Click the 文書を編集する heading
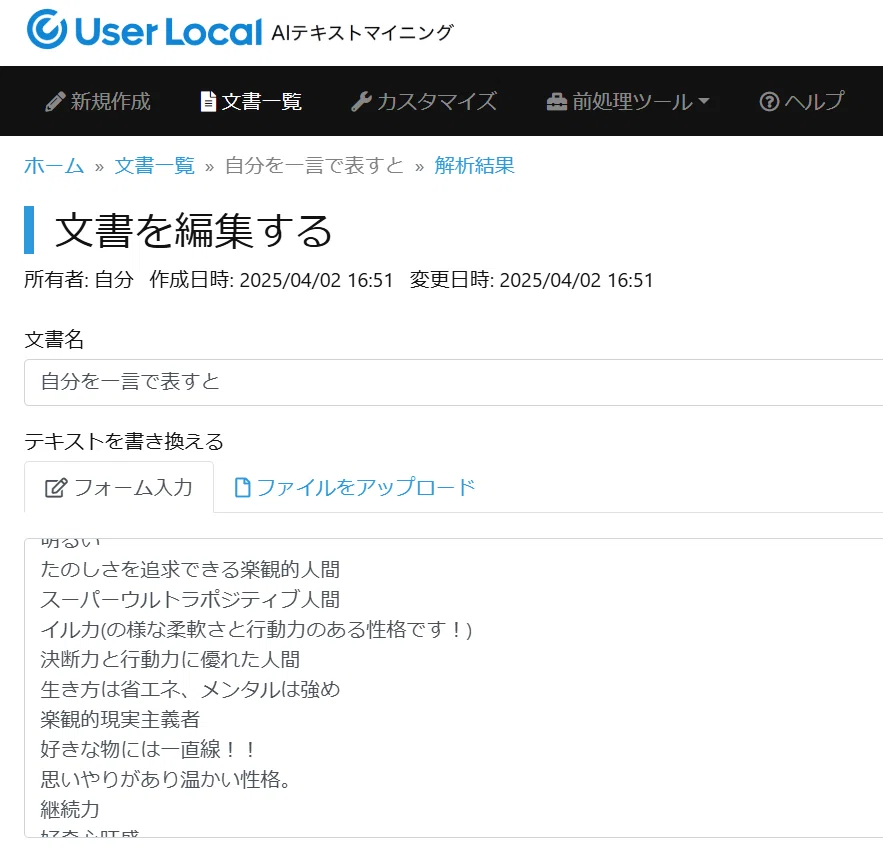Viewport: 883px width, 852px height. click(193, 231)
